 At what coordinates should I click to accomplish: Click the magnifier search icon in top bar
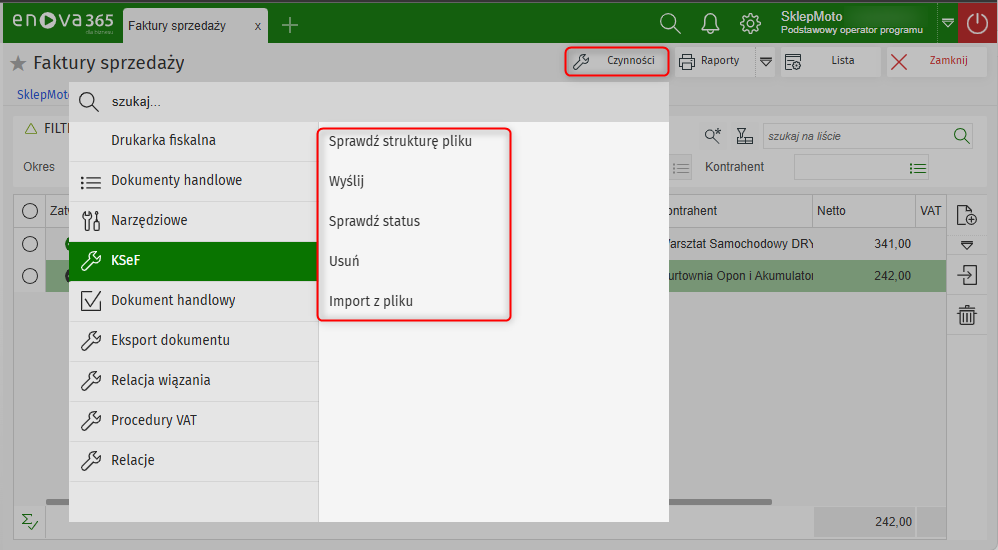(x=670, y=24)
